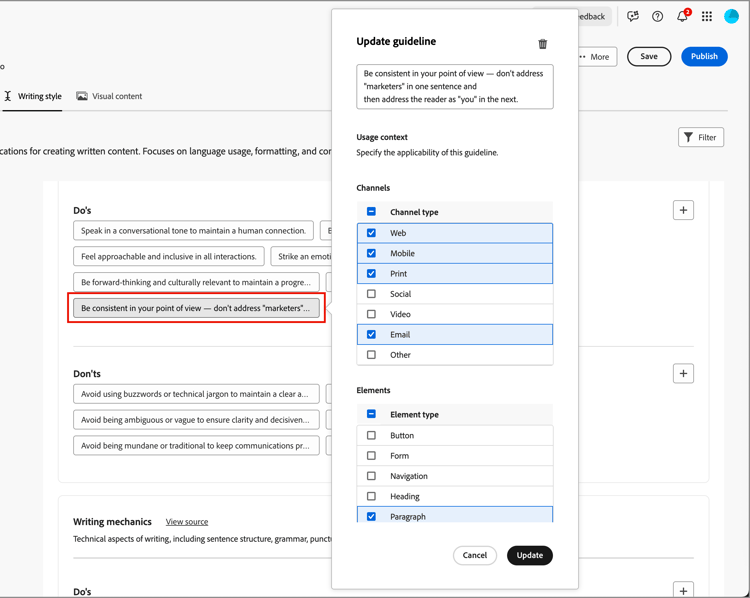Image resolution: width=750 pixels, height=598 pixels.
Task: Click the 'Writing mechanics' section title
Action: [112, 522]
